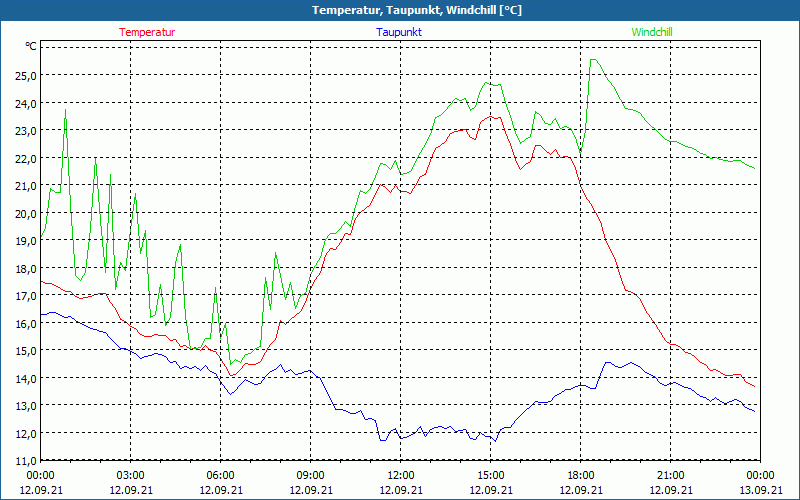Click the green Windchill legend label
The width and height of the screenshot is (800, 500).
[x=652, y=32]
